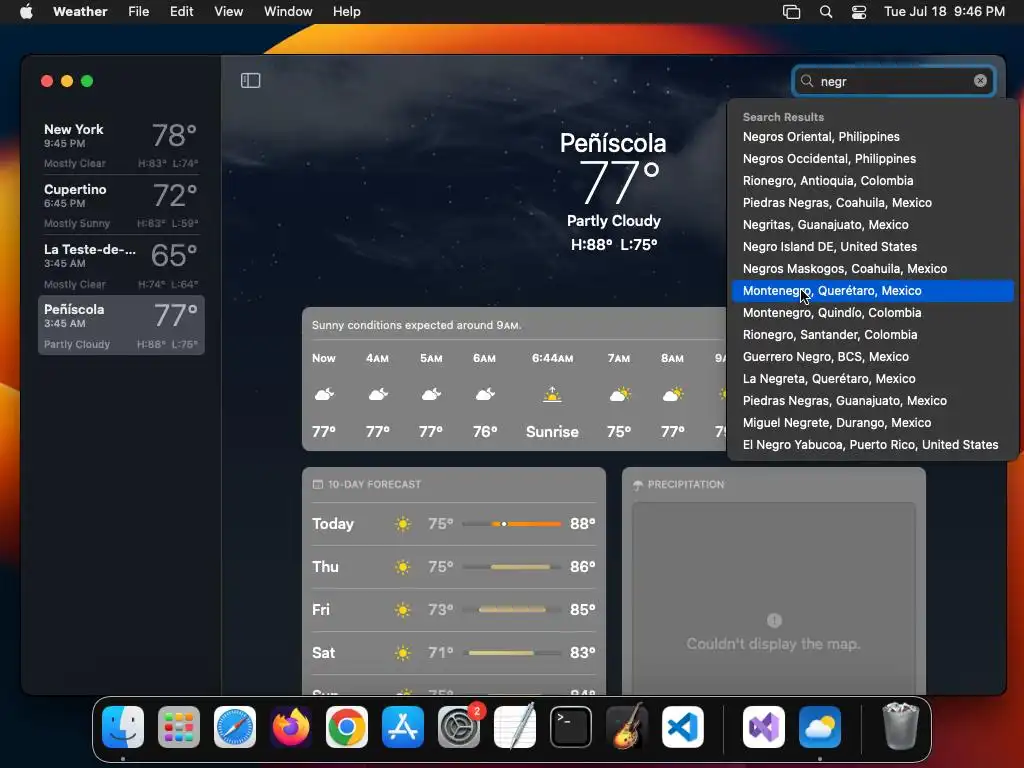Select Peñíscola in the sidebar

tap(121, 325)
